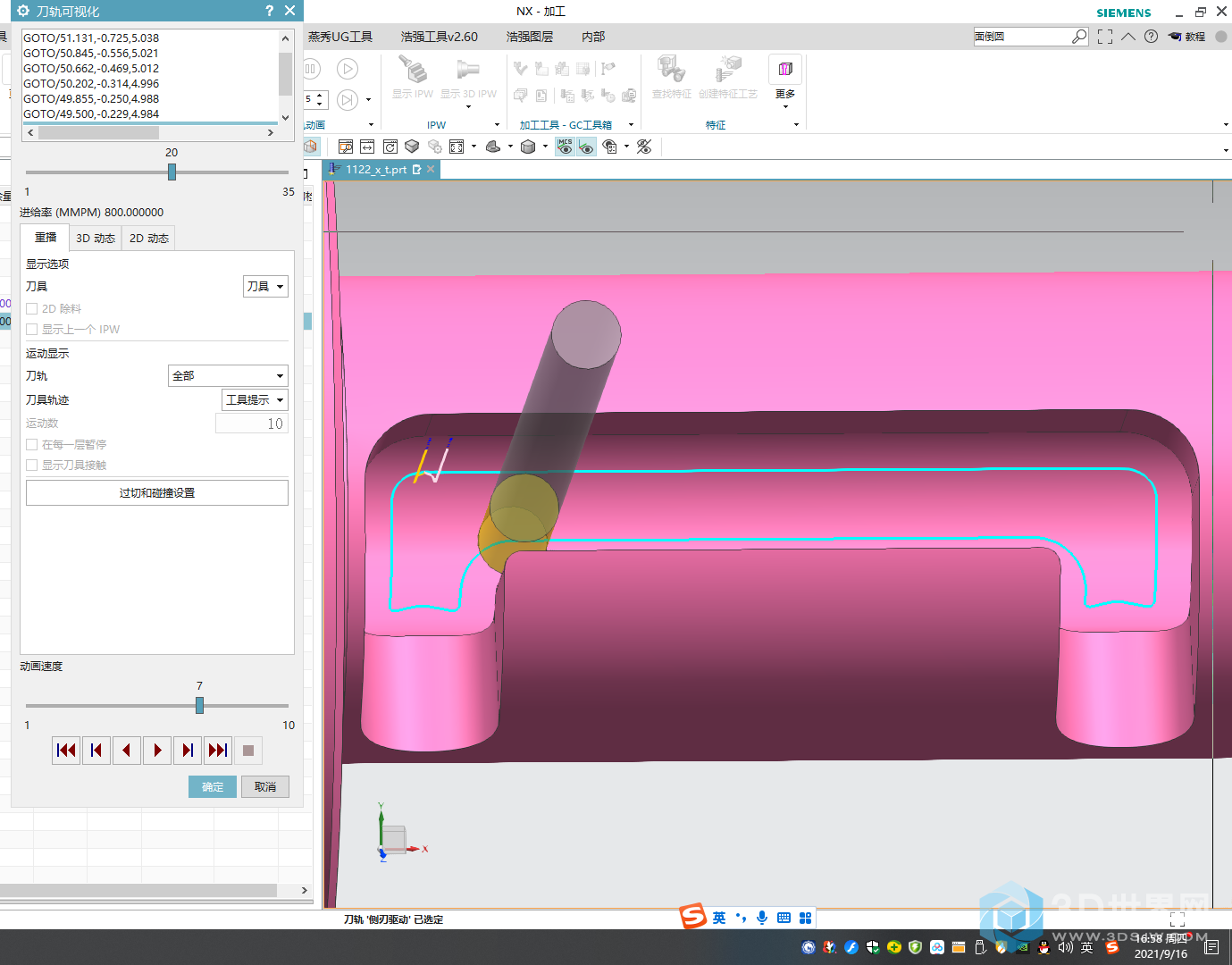Click the search magnifier icon top right
The width and height of the screenshot is (1232, 965).
(x=1079, y=37)
